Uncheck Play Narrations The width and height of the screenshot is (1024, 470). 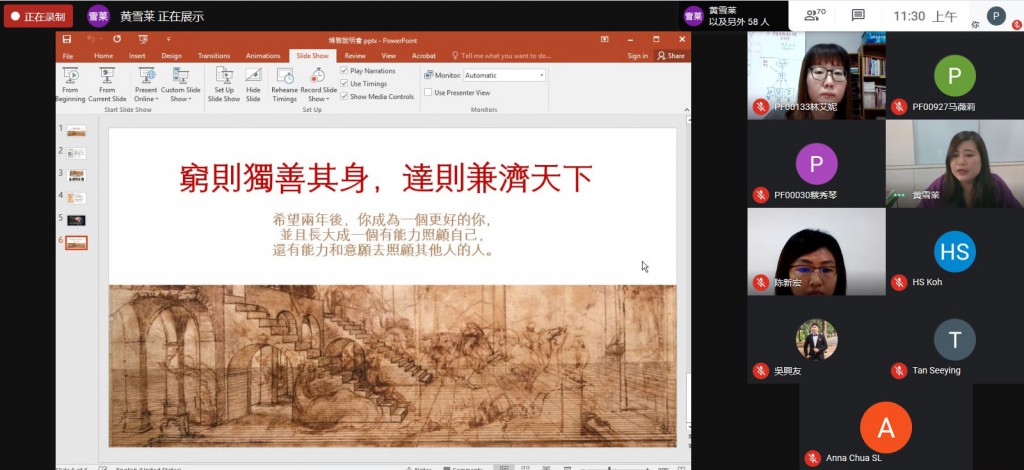pyautogui.click(x=344, y=70)
